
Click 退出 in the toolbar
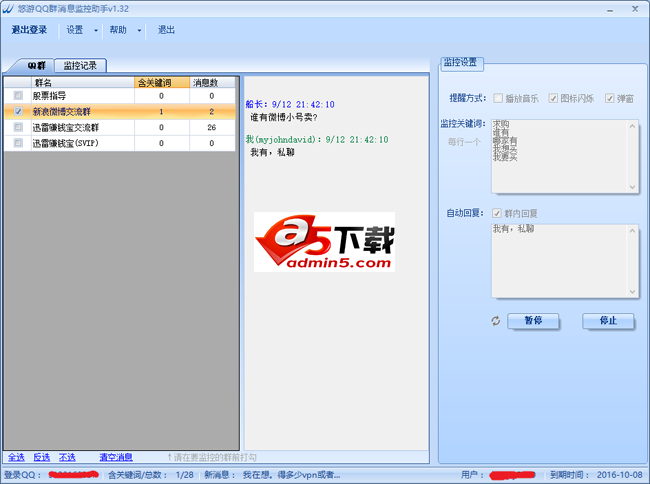(166, 30)
